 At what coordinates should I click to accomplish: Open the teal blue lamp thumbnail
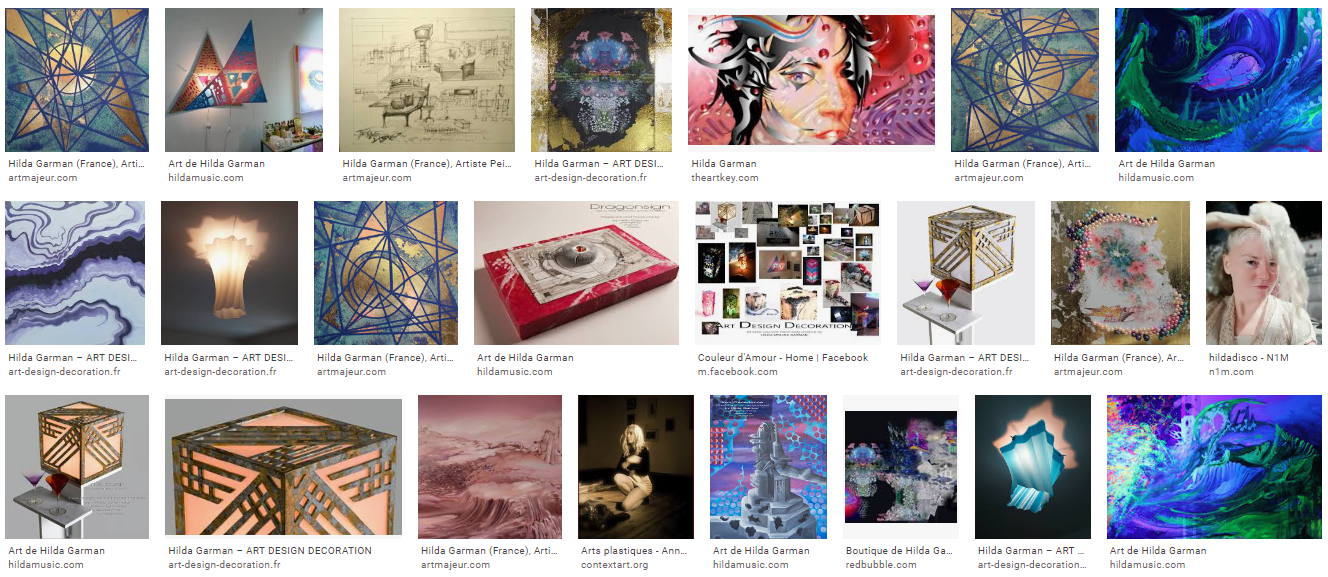point(1033,467)
